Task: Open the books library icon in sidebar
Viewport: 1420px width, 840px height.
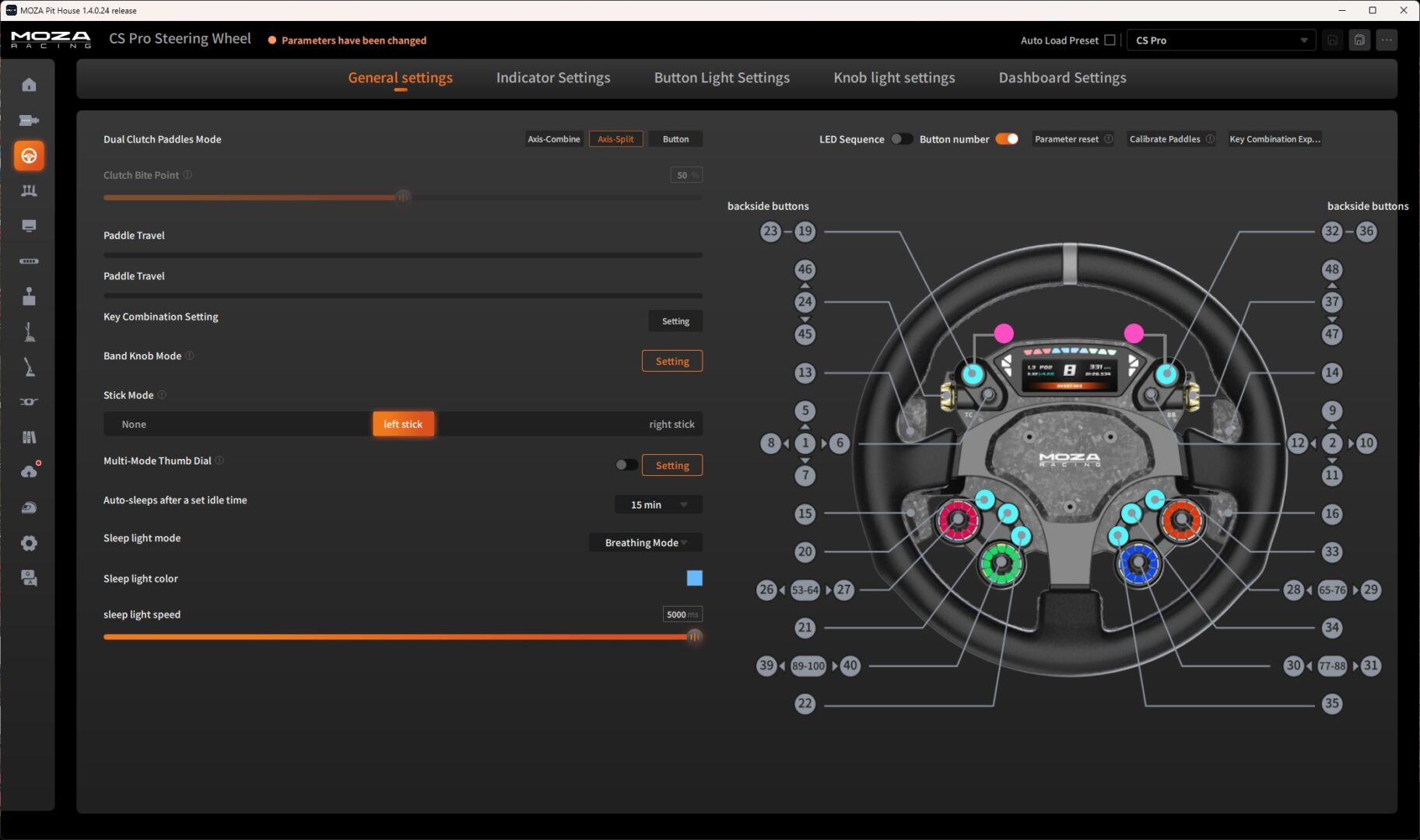Action: coord(29,437)
